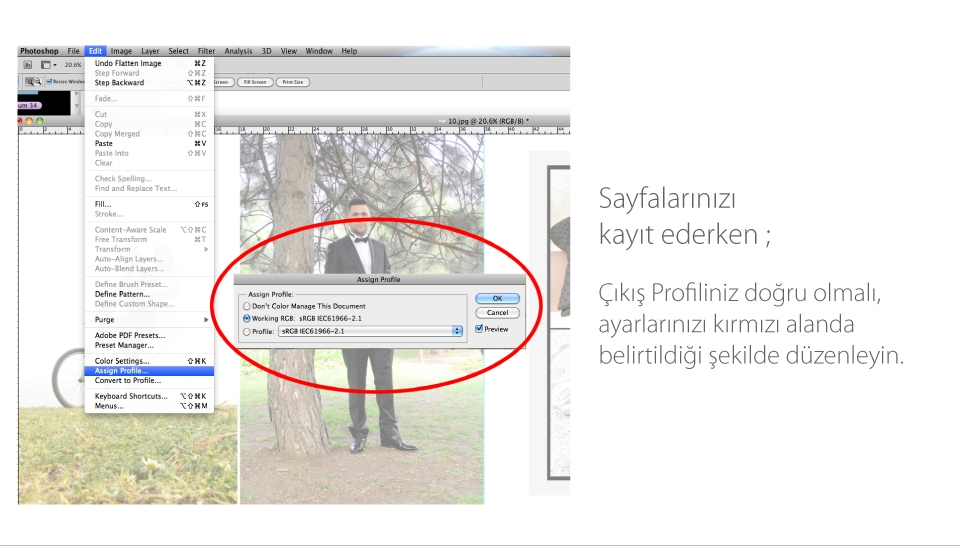Choose Fill... from Edit menu

pyautogui.click(x=149, y=204)
